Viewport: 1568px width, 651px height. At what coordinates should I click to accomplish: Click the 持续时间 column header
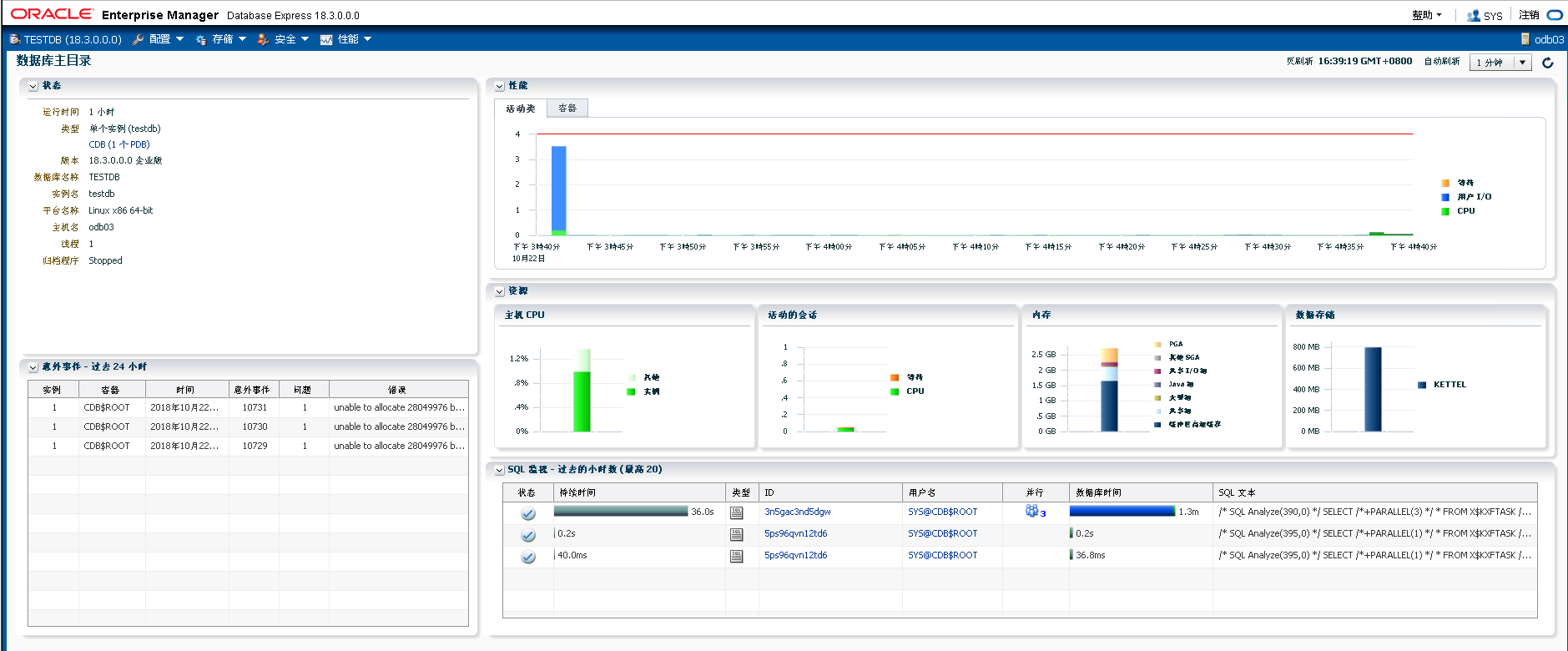point(639,492)
